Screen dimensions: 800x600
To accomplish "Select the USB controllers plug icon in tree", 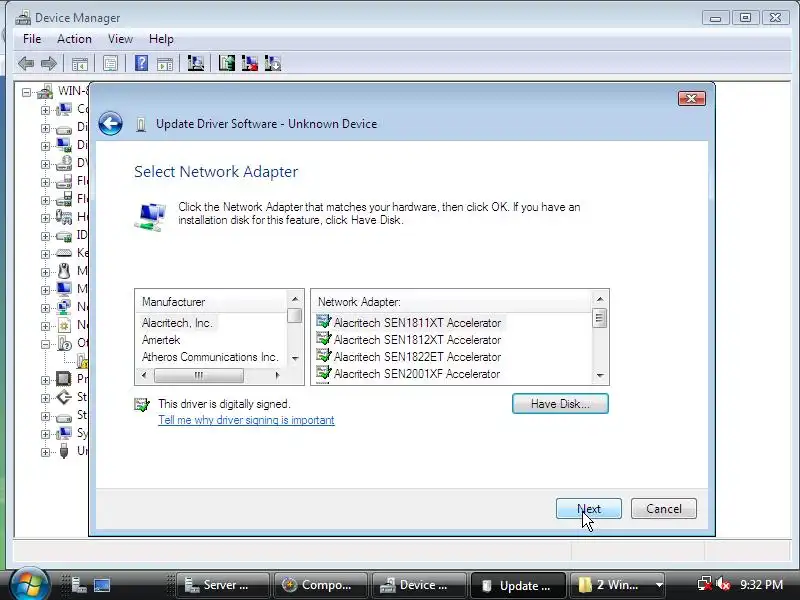I will (64, 451).
